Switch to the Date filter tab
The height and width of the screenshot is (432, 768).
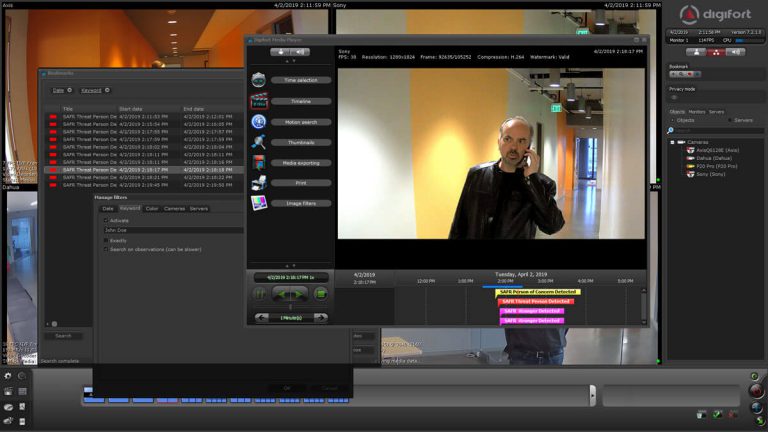107,209
